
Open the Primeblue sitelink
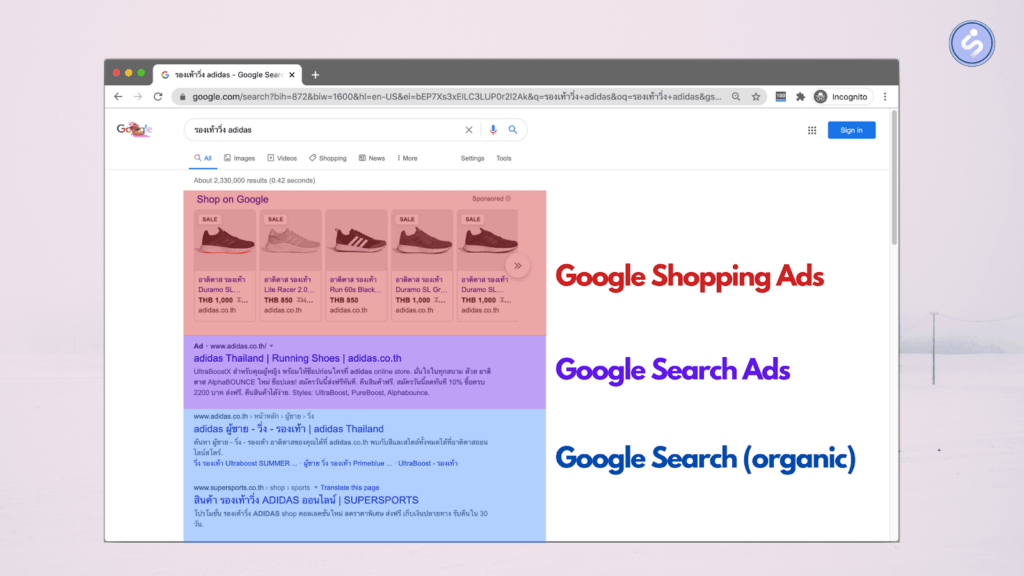(347, 463)
